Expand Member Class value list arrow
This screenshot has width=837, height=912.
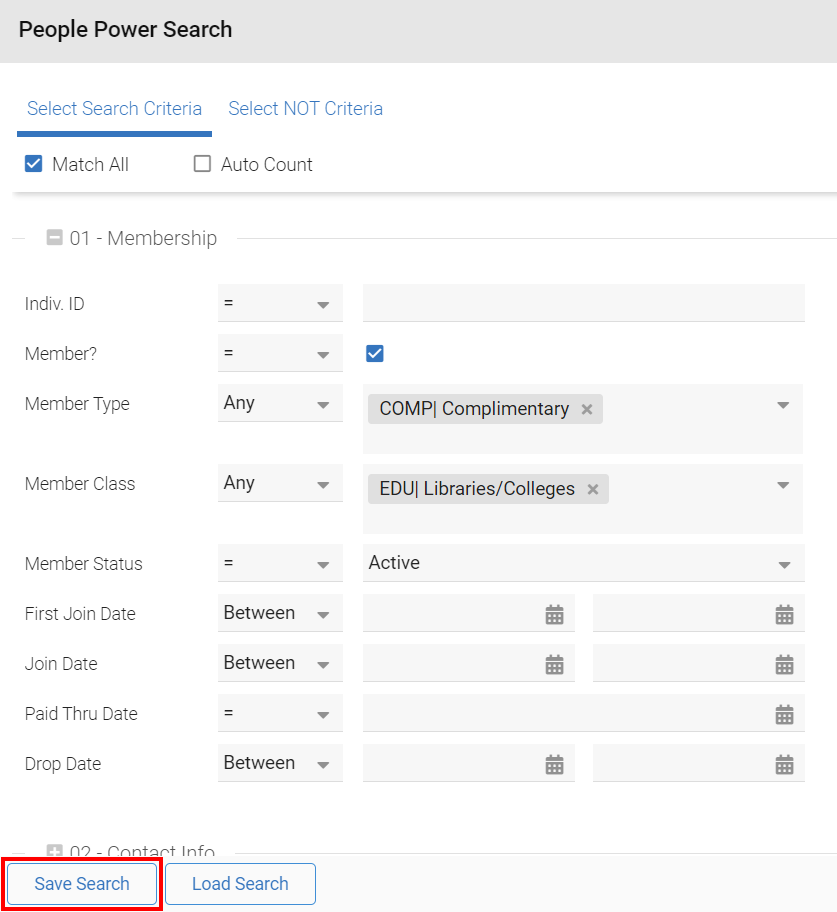point(783,485)
